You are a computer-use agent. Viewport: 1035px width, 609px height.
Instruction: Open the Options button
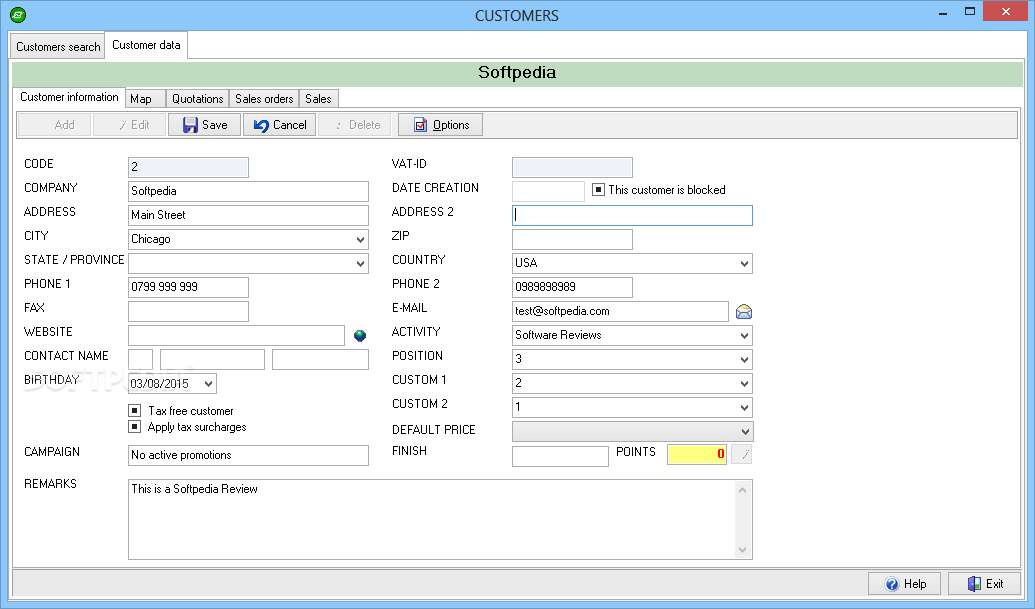440,125
